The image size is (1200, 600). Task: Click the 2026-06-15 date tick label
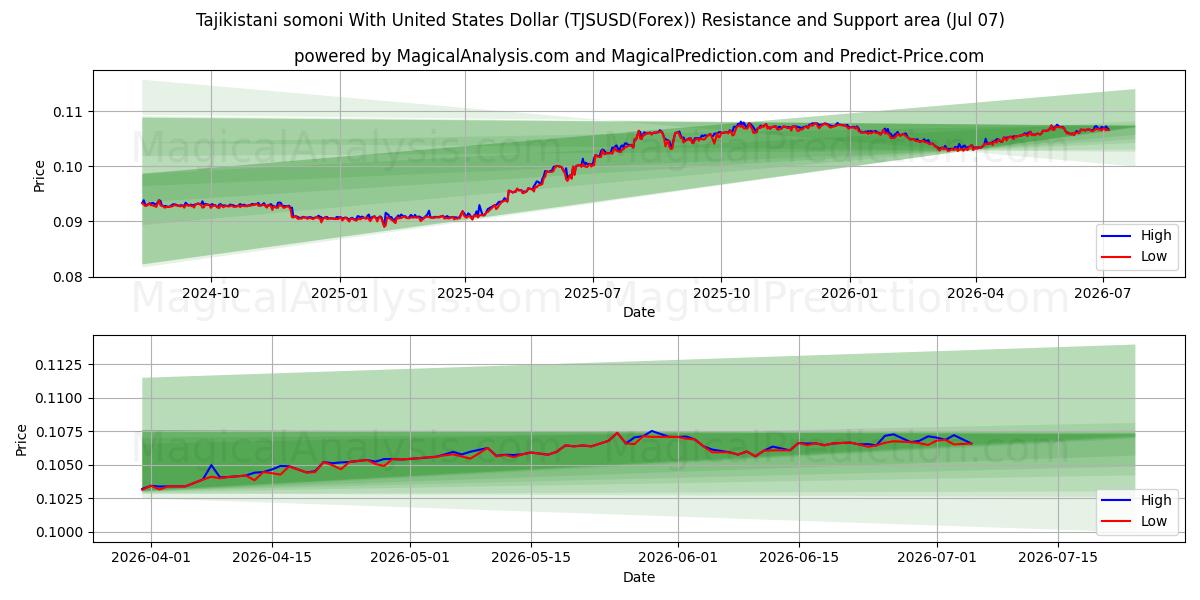[x=800, y=557]
